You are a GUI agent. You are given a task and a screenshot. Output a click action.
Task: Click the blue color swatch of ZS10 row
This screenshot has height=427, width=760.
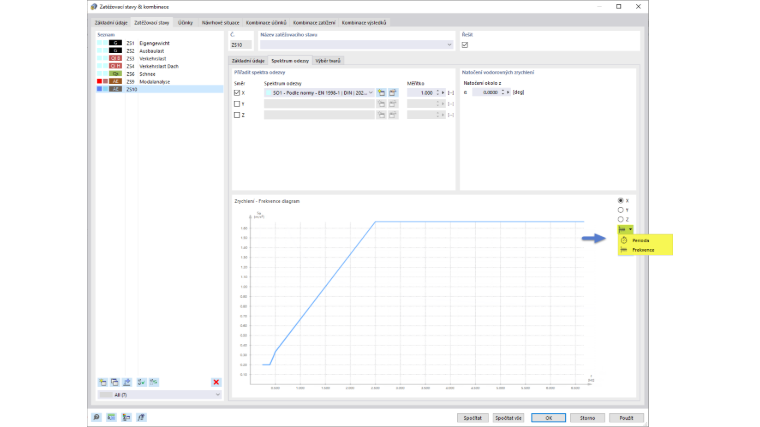99,89
